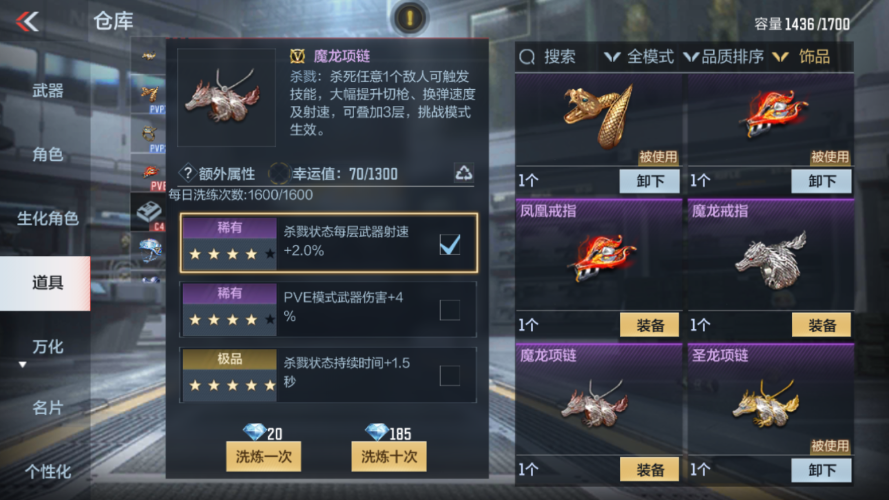Screen dimensions: 889x500
Task: Click the 洗炼十次 button
Action: pyautogui.click(x=389, y=456)
